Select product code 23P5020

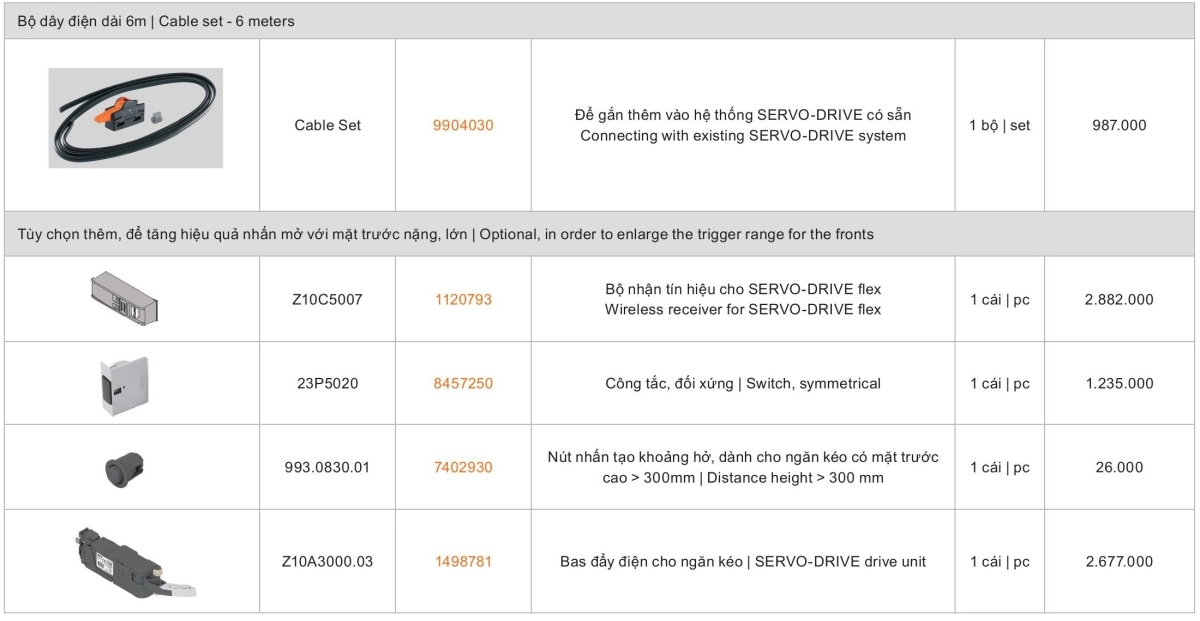tap(327, 383)
